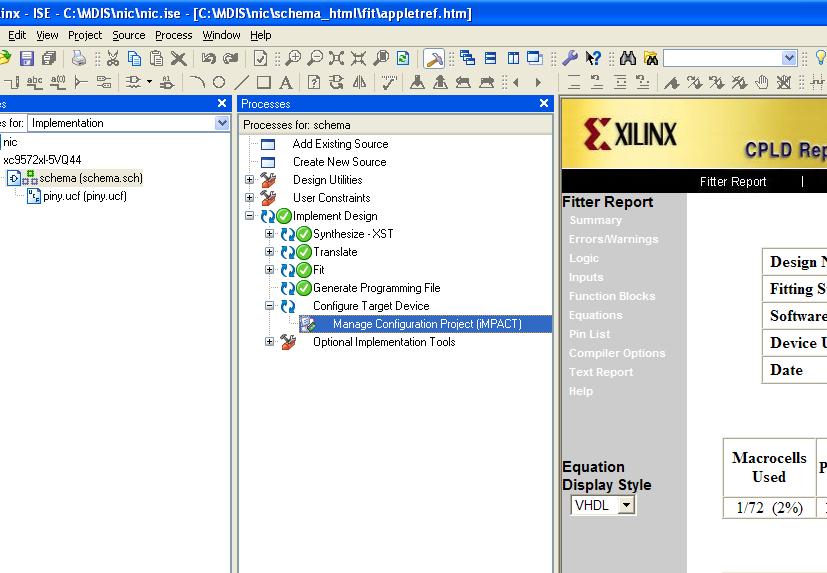The width and height of the screenshot is (827, 573).
Task: Click the Redo arrow icon
Action: [230, 58]
